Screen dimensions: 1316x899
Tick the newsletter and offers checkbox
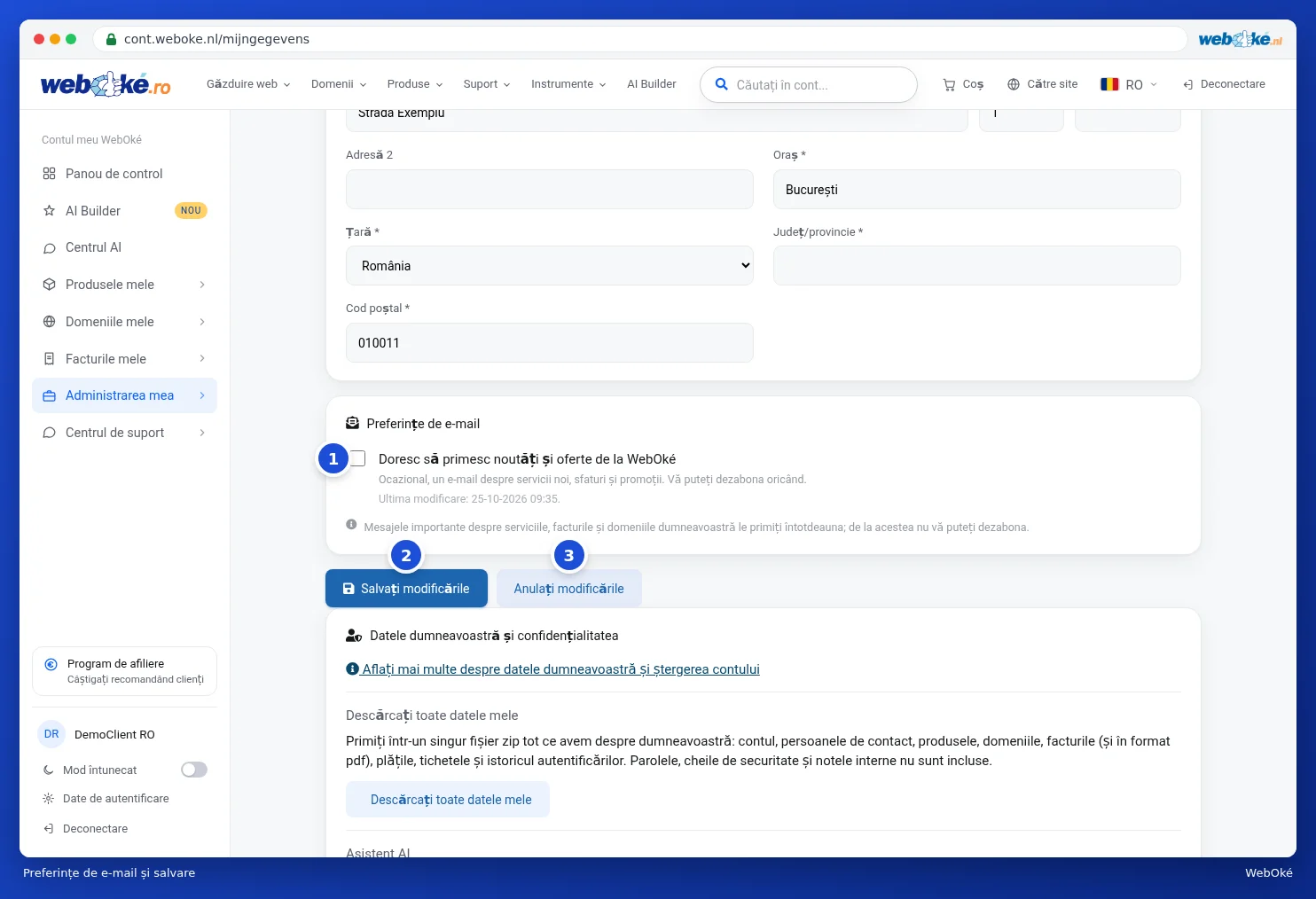[357, 458]
